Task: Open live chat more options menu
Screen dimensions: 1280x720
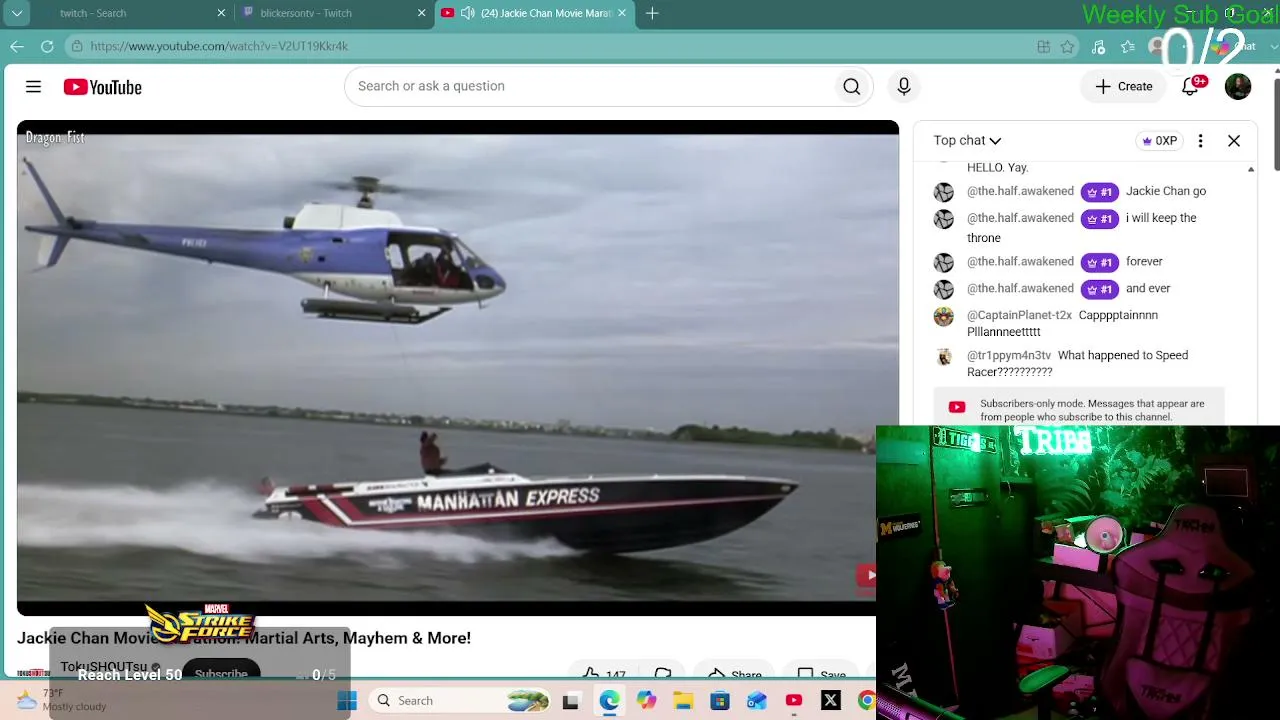Action: [x=1200, y=141]
